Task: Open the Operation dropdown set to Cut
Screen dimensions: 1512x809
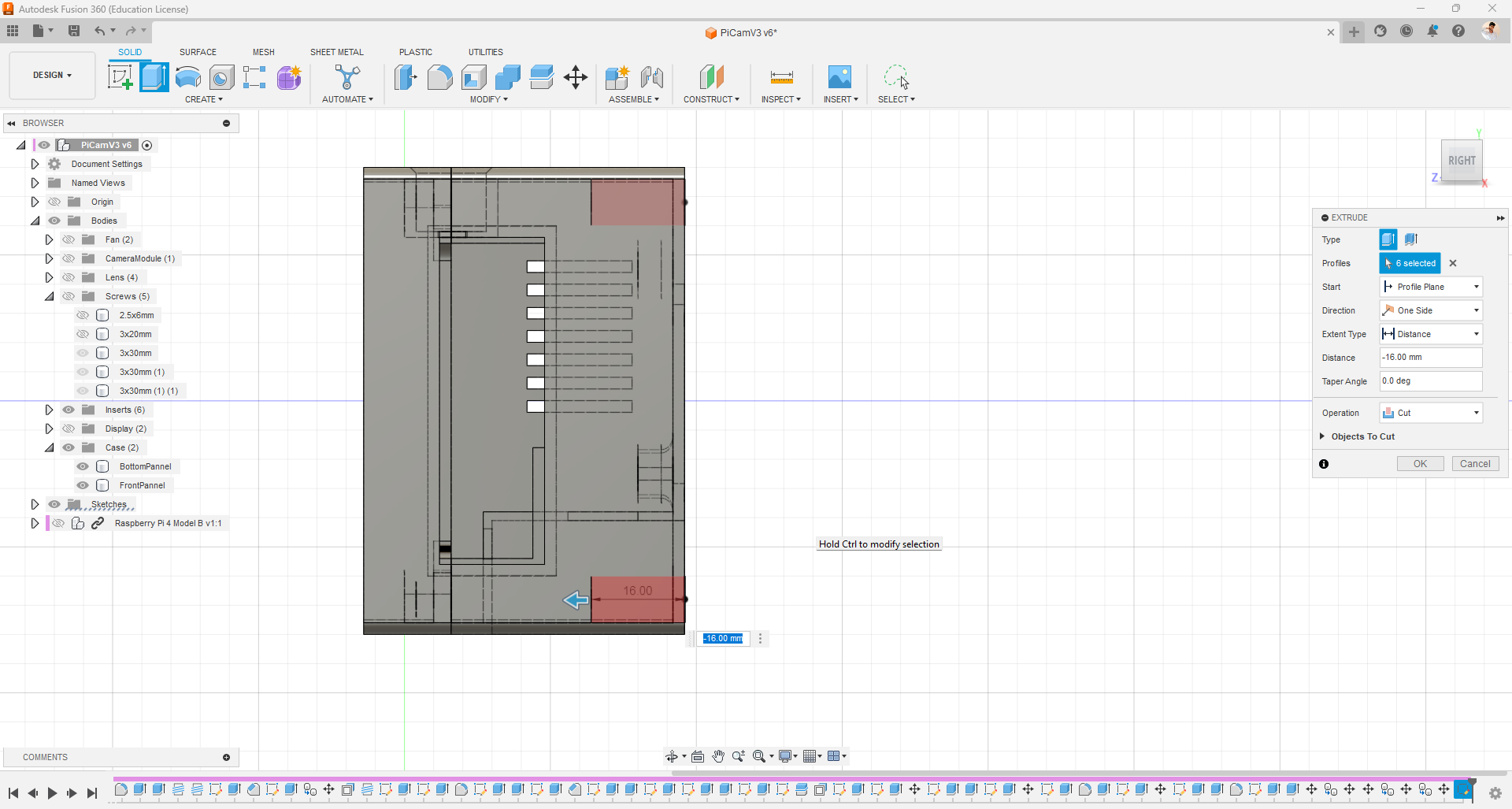Action: tap(1431, 413)
